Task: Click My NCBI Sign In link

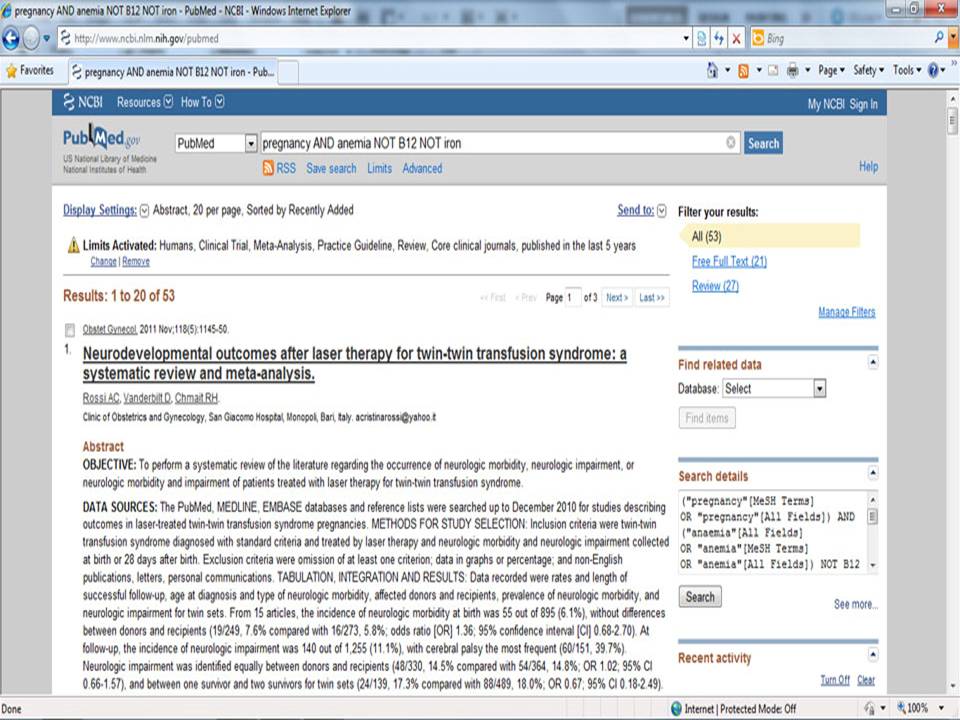Action: click(842, 104)
